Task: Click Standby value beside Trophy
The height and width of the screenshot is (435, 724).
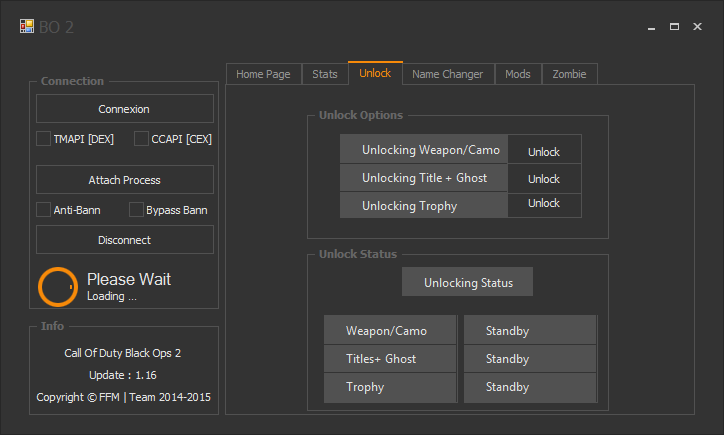Action: (530, 387)
